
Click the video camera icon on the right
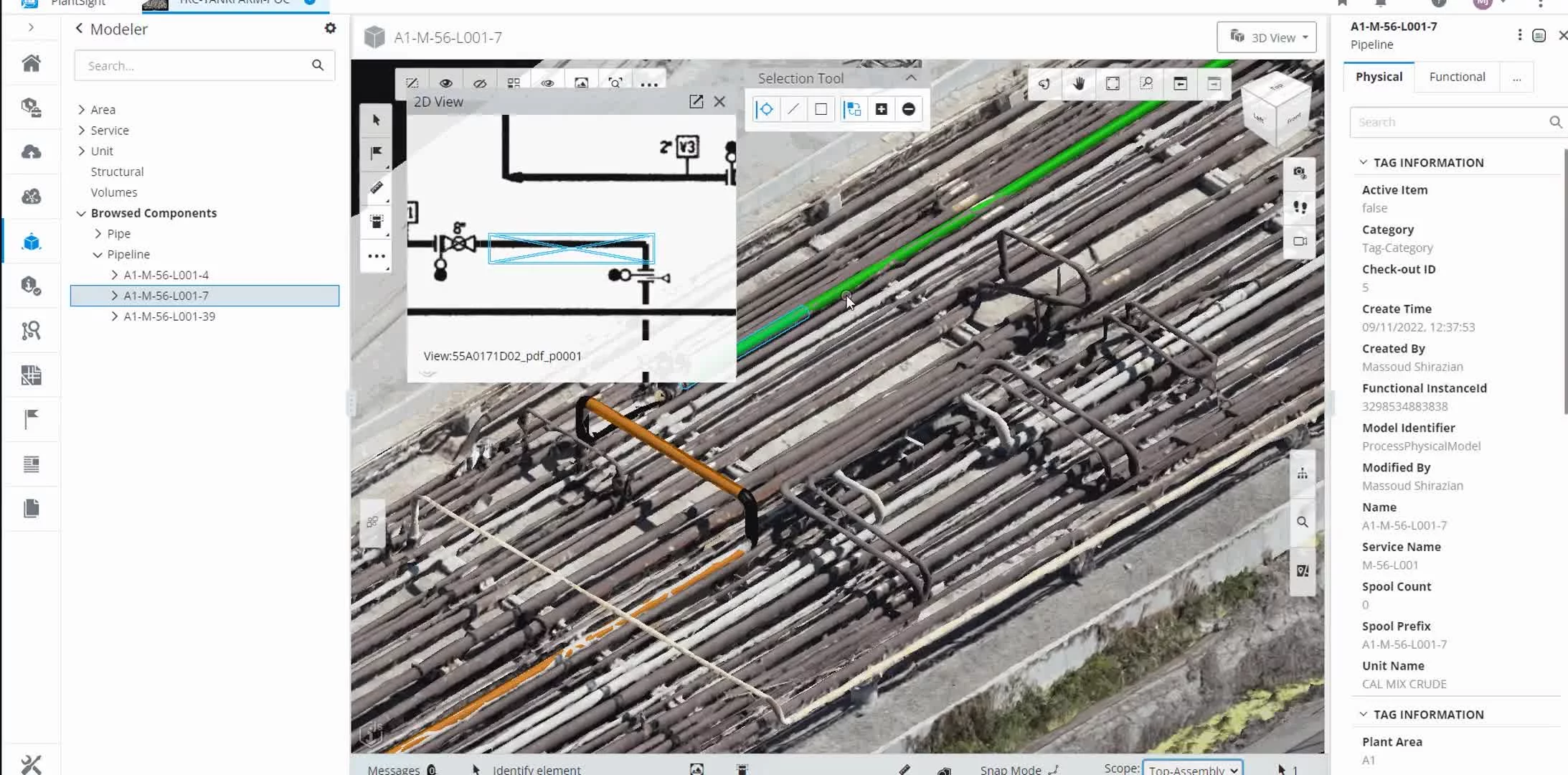click(1300, 241)
